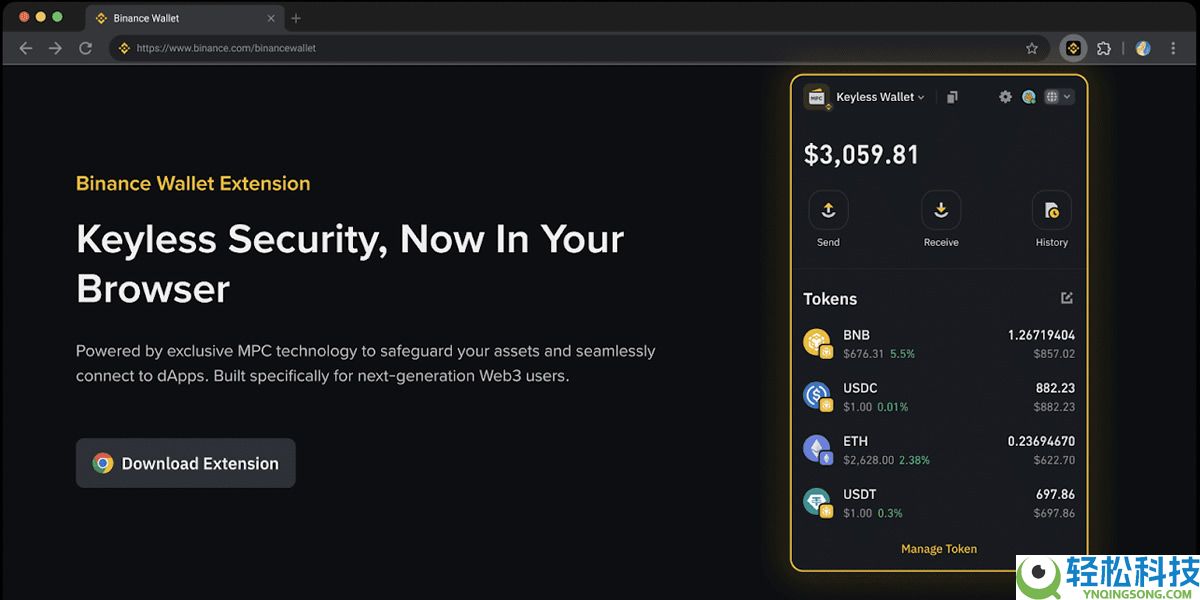Open the Chrome three-dot menu
The image size is (1200, 600).
[1174, 48]
